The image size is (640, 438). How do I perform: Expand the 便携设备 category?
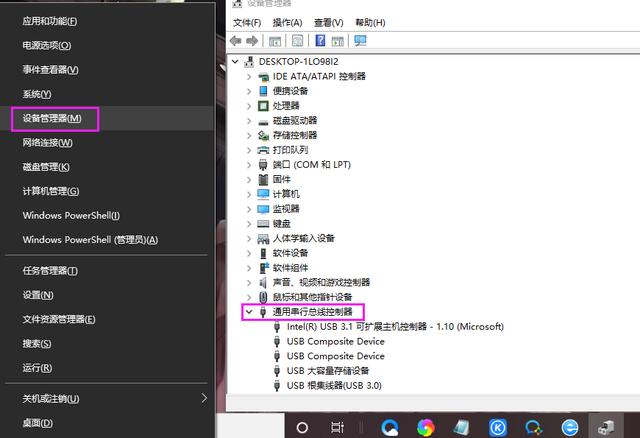tap(249, 91)
